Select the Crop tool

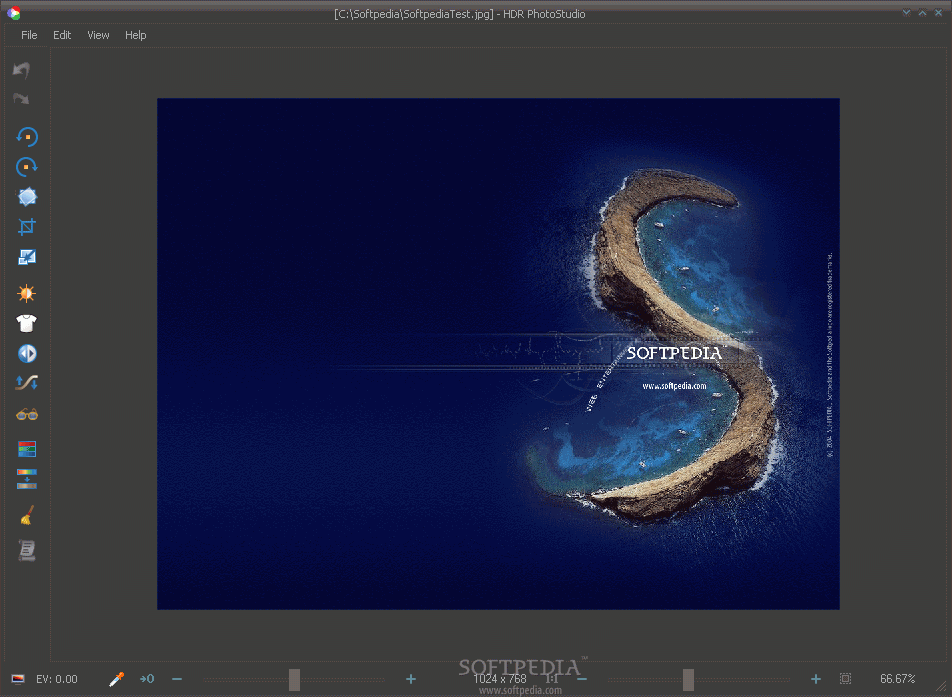click(x=27, y=227)
